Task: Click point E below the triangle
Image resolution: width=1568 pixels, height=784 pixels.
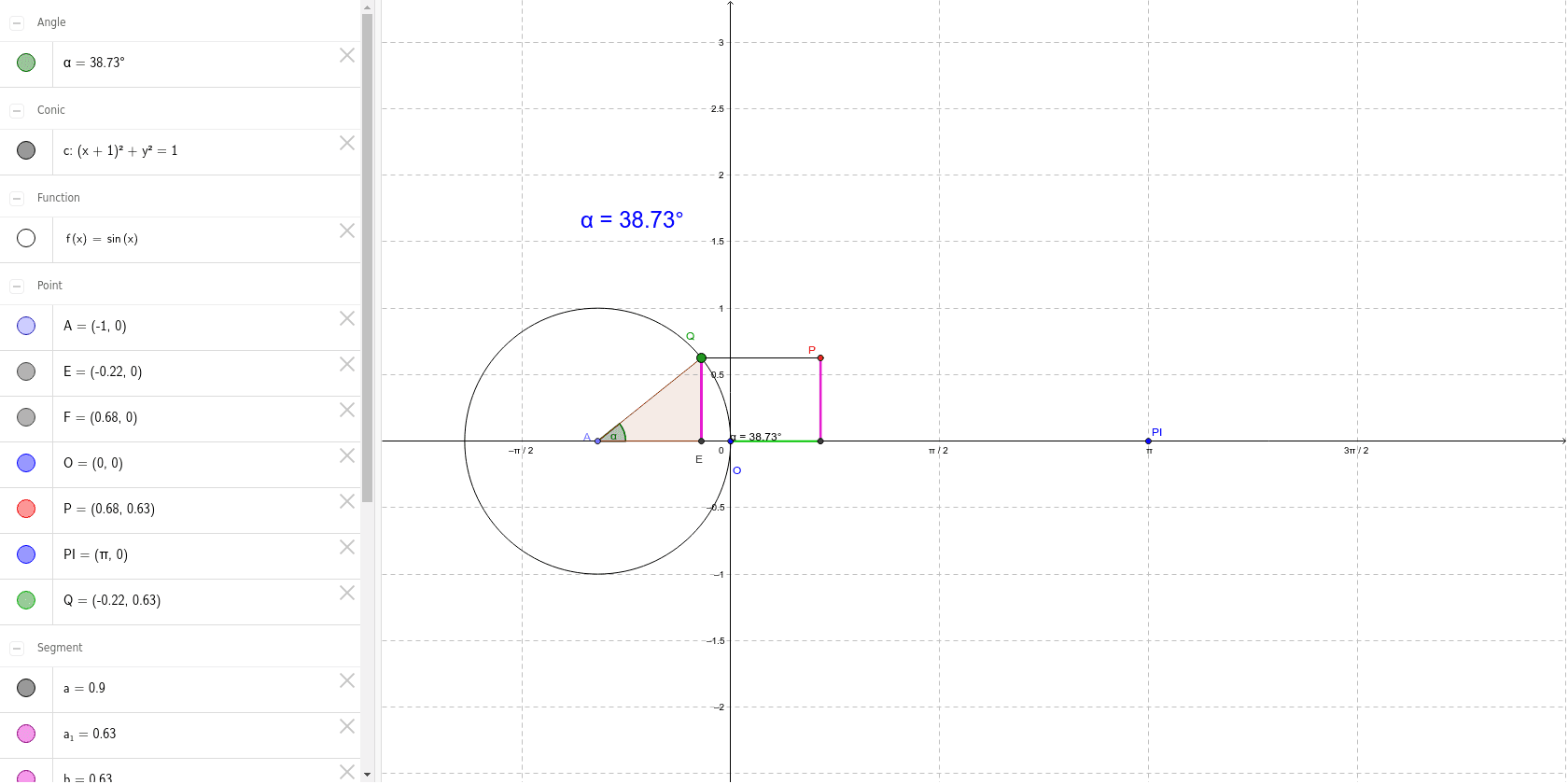Action: pyautogui.click(x=701, y=441)
